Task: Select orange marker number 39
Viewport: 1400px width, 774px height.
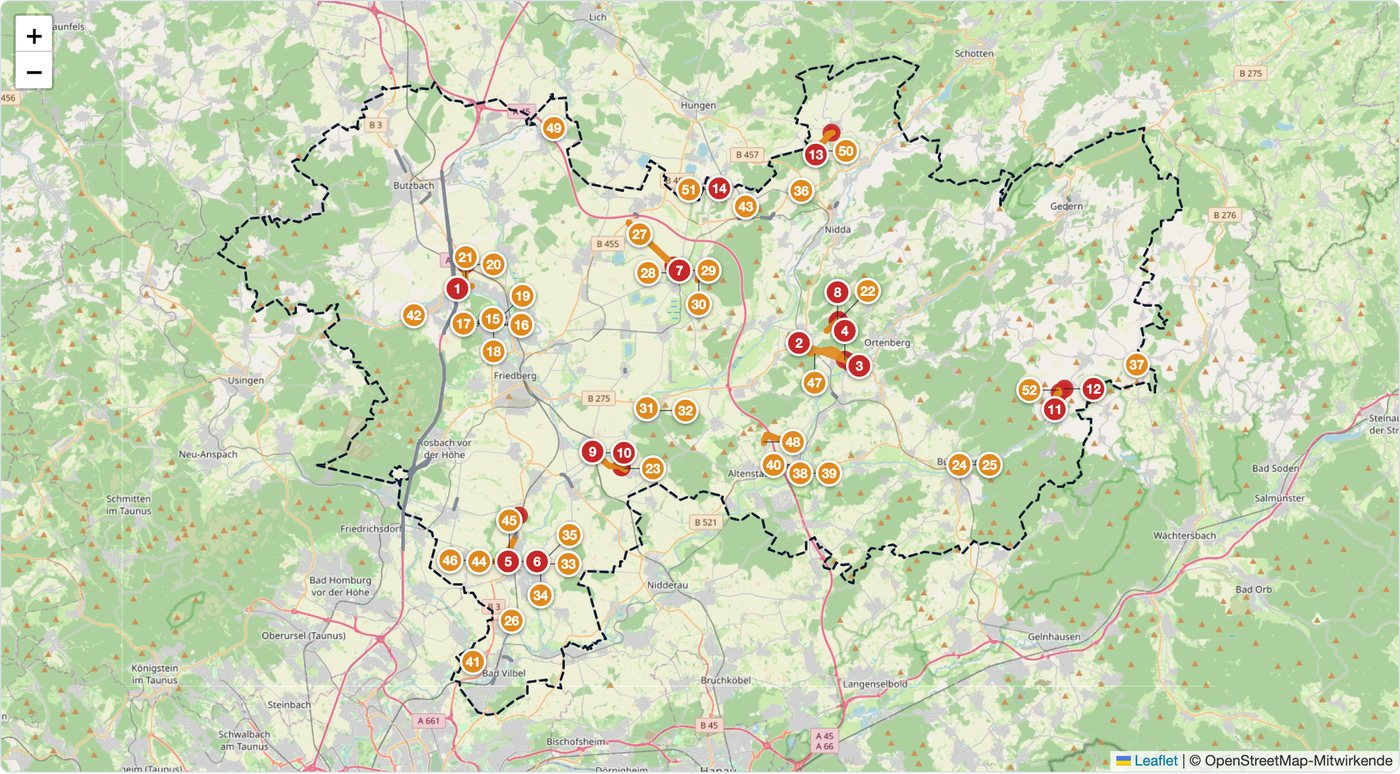Action: (x=828, y=473)
